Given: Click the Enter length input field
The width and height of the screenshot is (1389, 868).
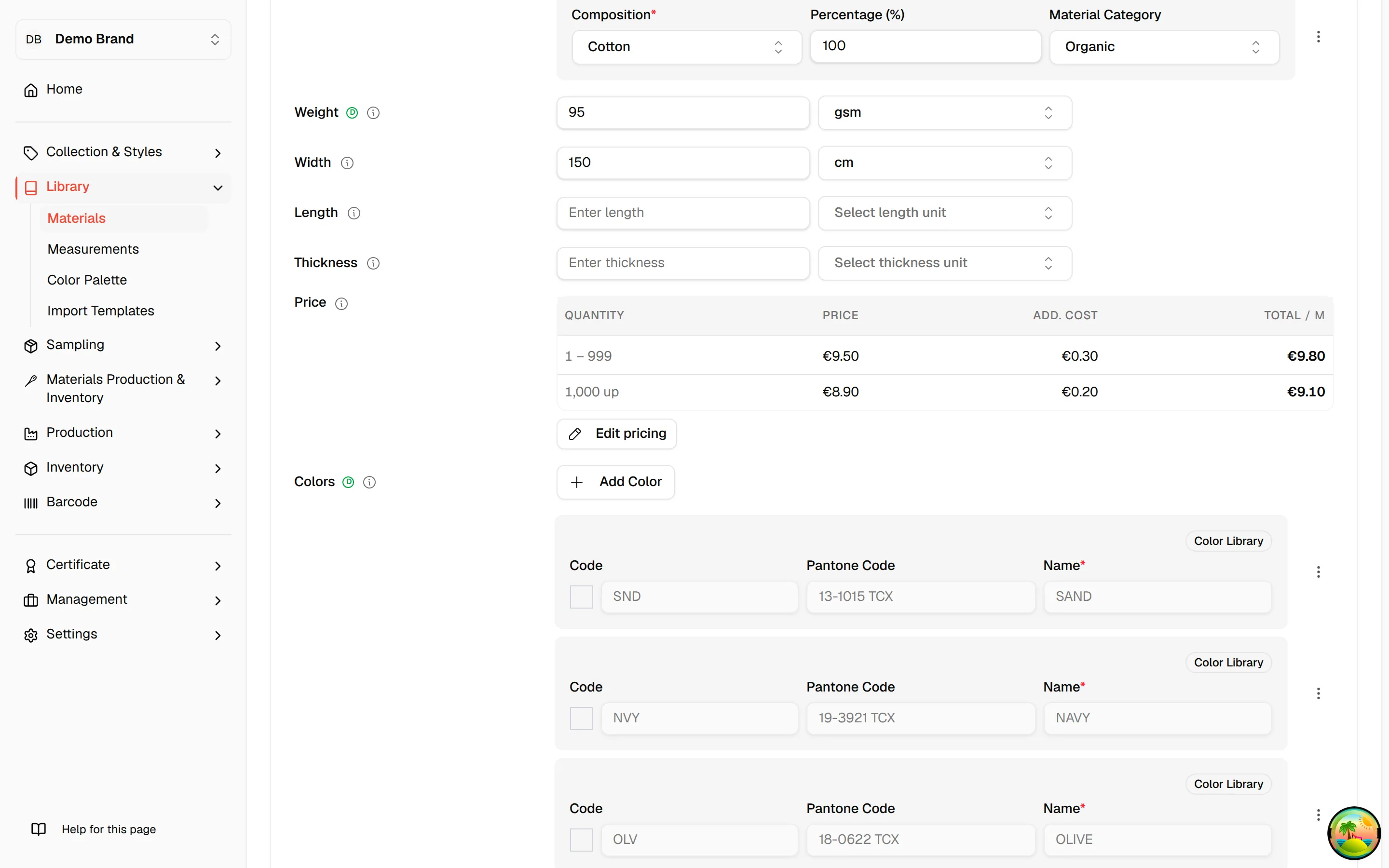Looking at the screenshot, I should [683, 213].
